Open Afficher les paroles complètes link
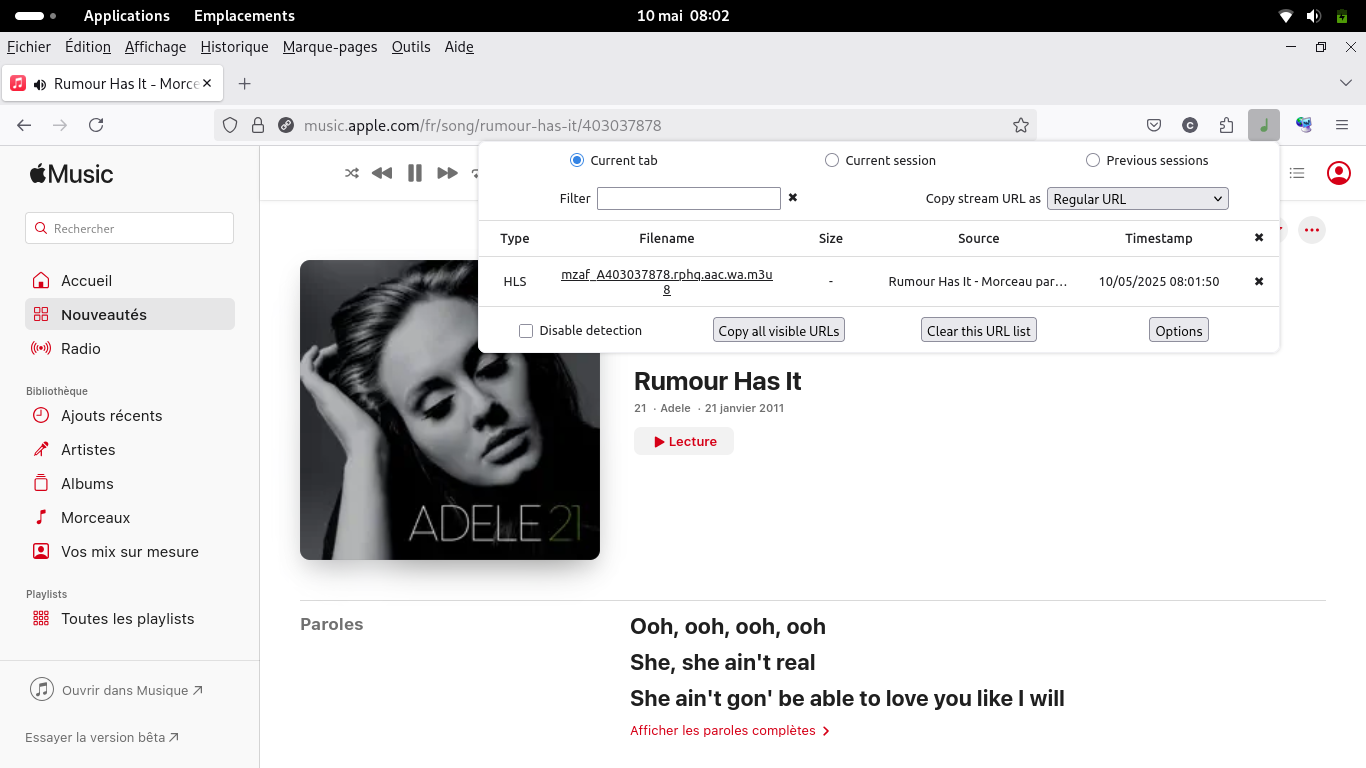 pyautogui.click(x=730, y=731)
